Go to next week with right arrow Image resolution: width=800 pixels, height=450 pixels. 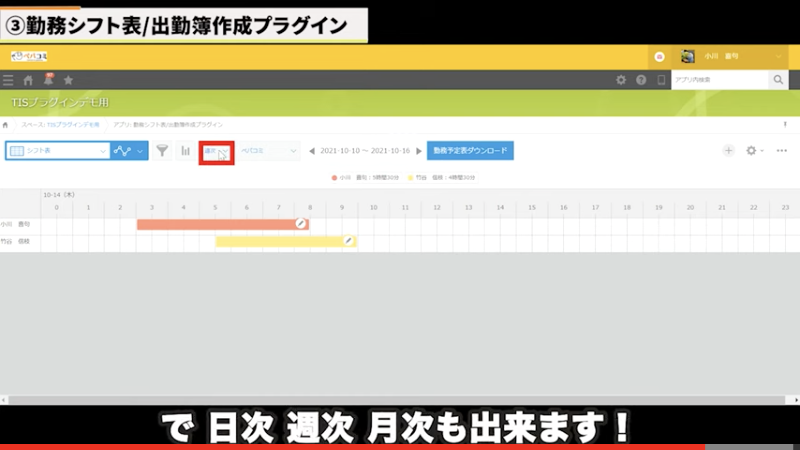[x=418, y=151]
